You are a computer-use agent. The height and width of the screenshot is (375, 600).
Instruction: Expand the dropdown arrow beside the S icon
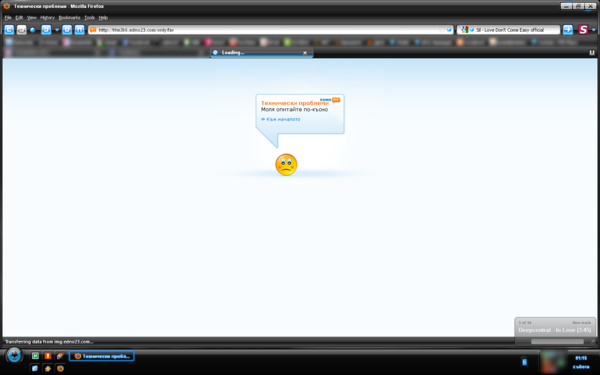click(x=593, y=30)
